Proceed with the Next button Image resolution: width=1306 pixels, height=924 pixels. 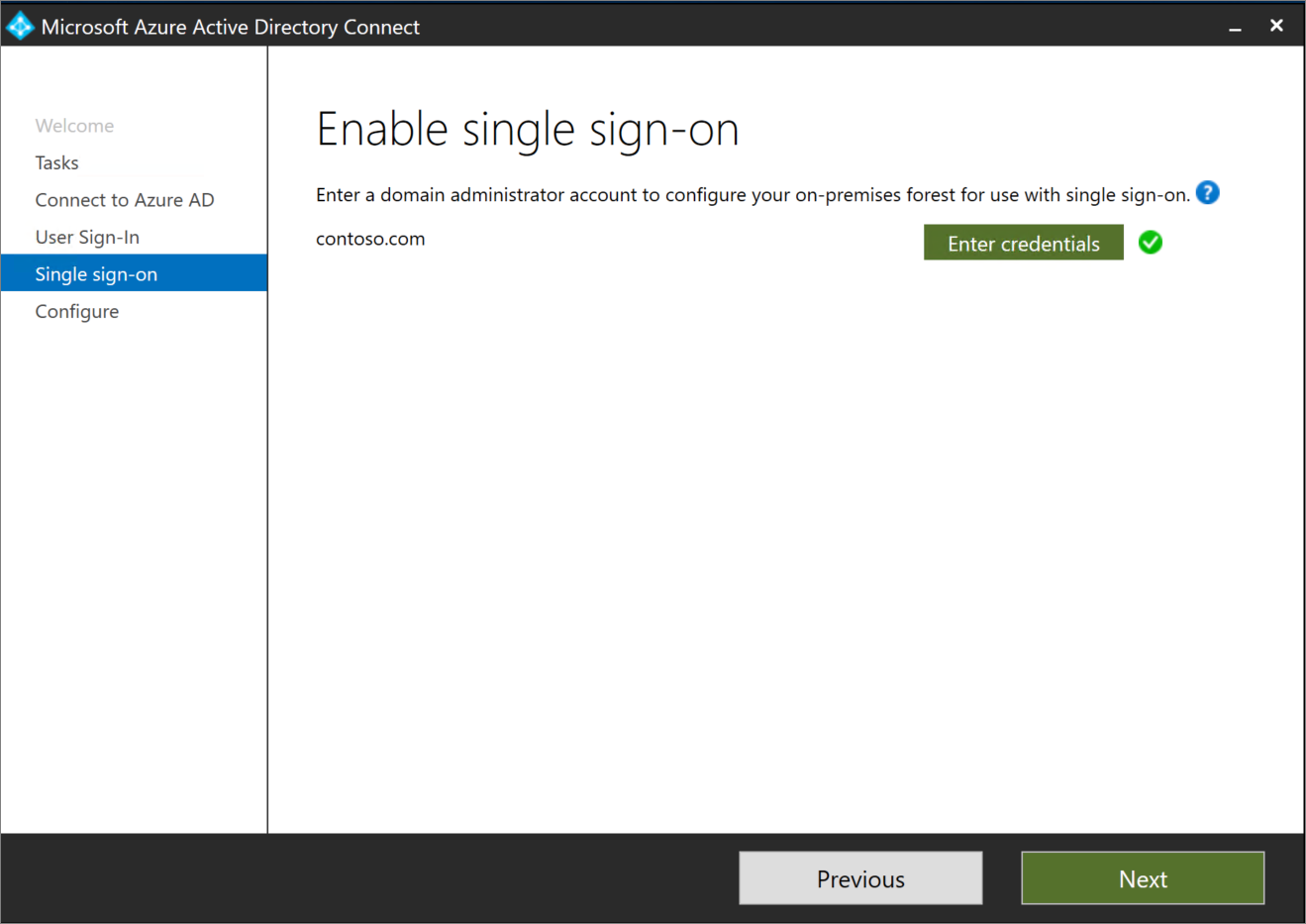coord(1143,878)
